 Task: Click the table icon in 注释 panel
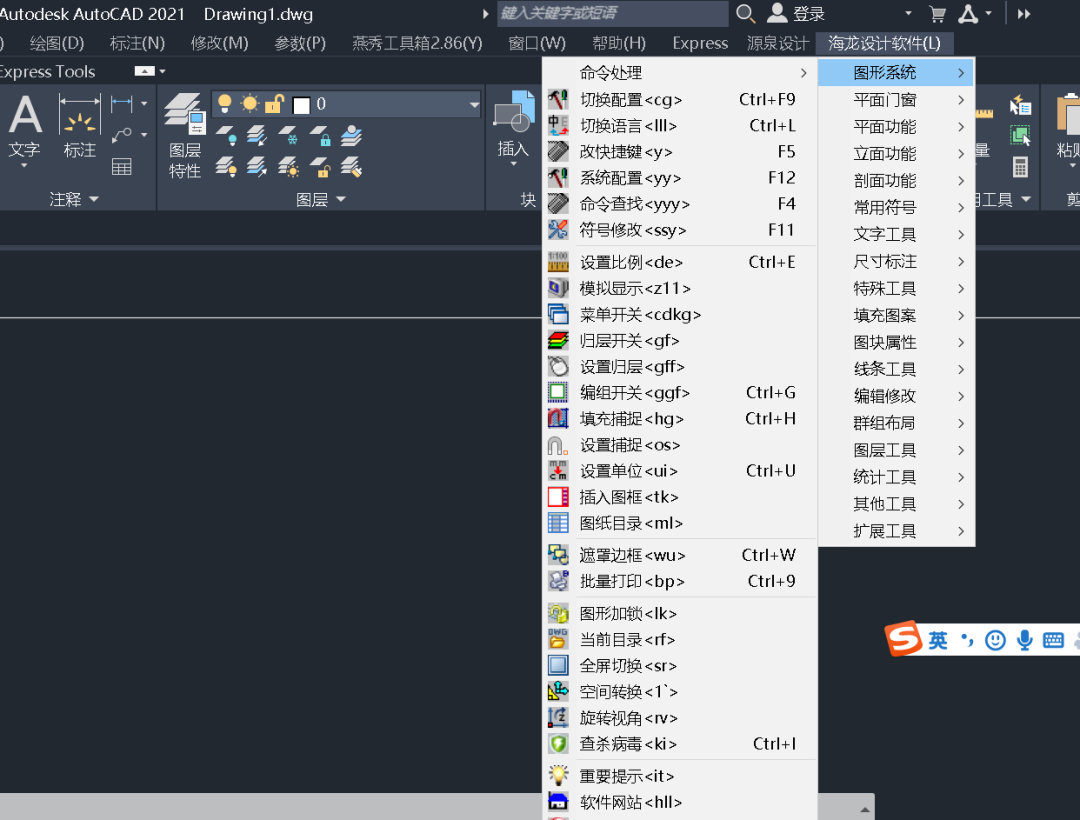click(x=122, y=167)
